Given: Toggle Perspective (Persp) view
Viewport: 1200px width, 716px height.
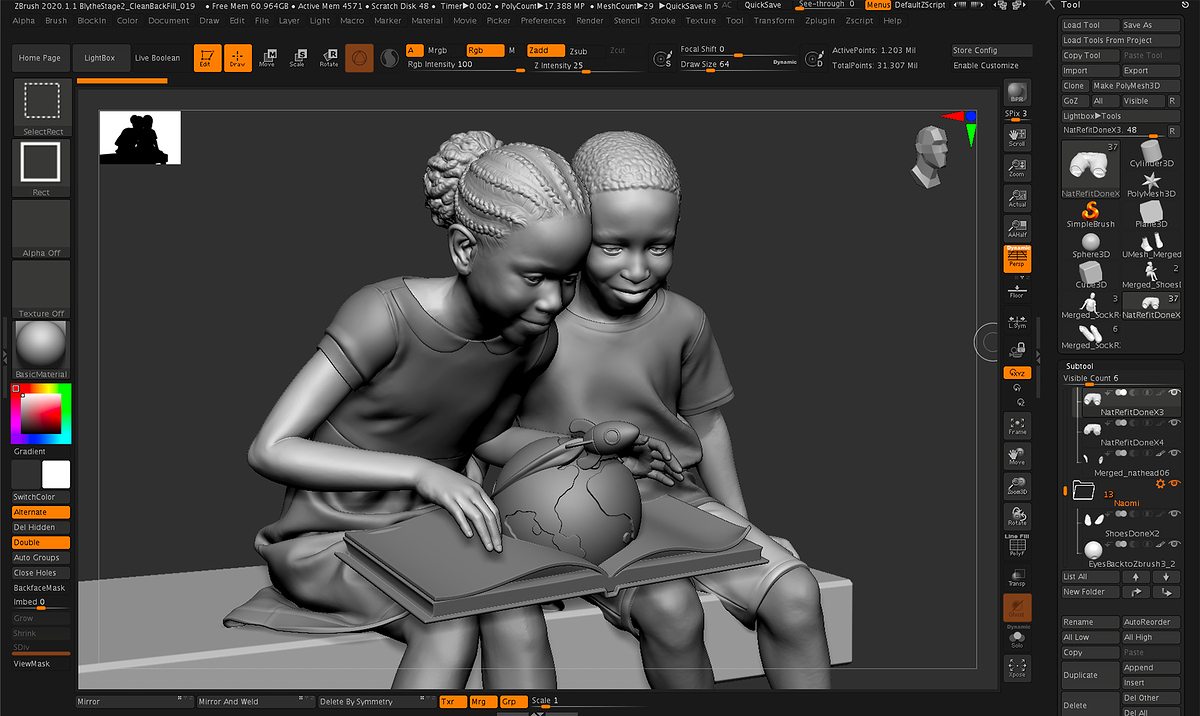Looking at the screenshot, I should [1017, 258].
